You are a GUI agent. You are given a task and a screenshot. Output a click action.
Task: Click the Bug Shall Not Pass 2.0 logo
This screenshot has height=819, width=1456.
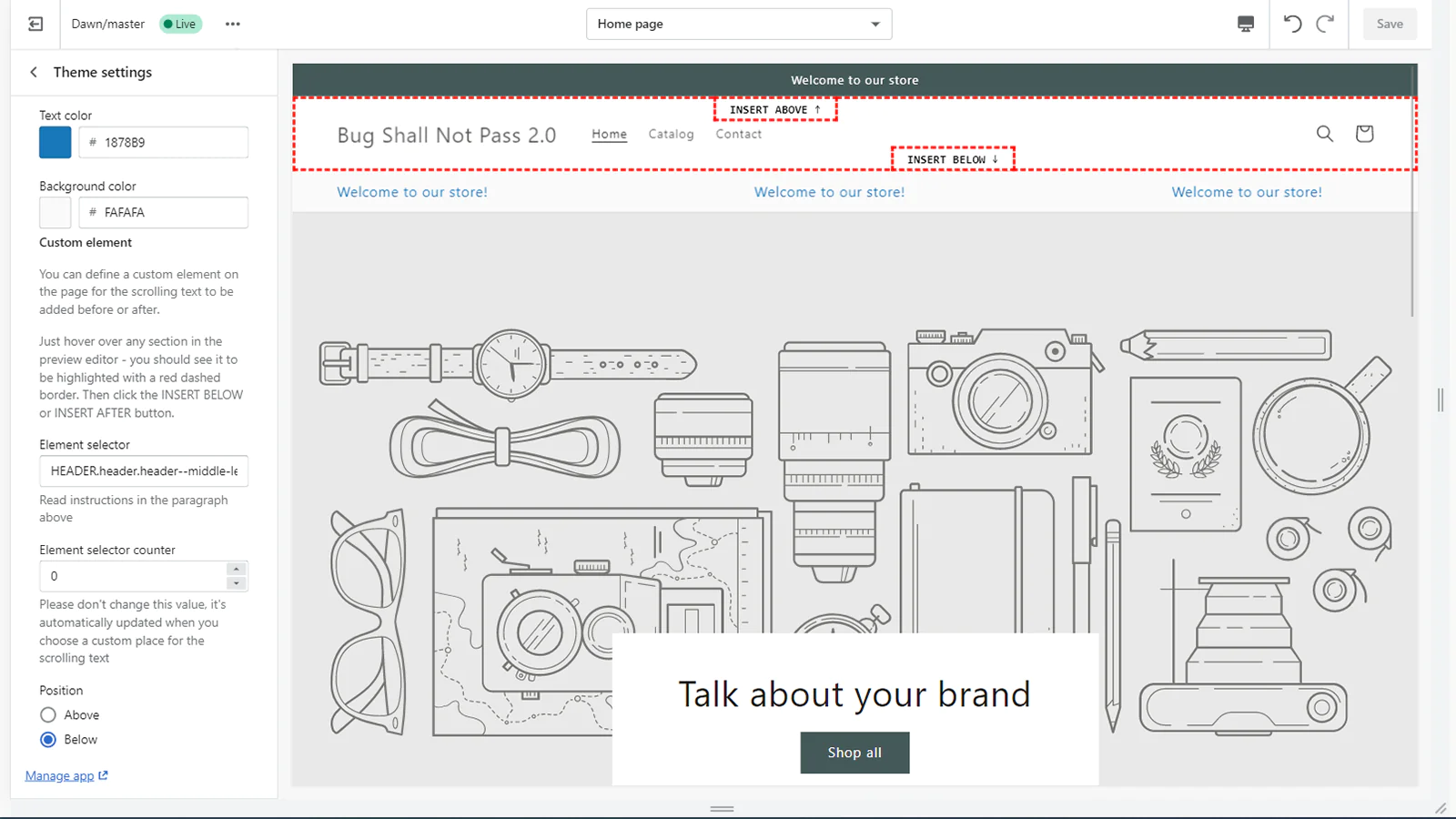(447, 136)
